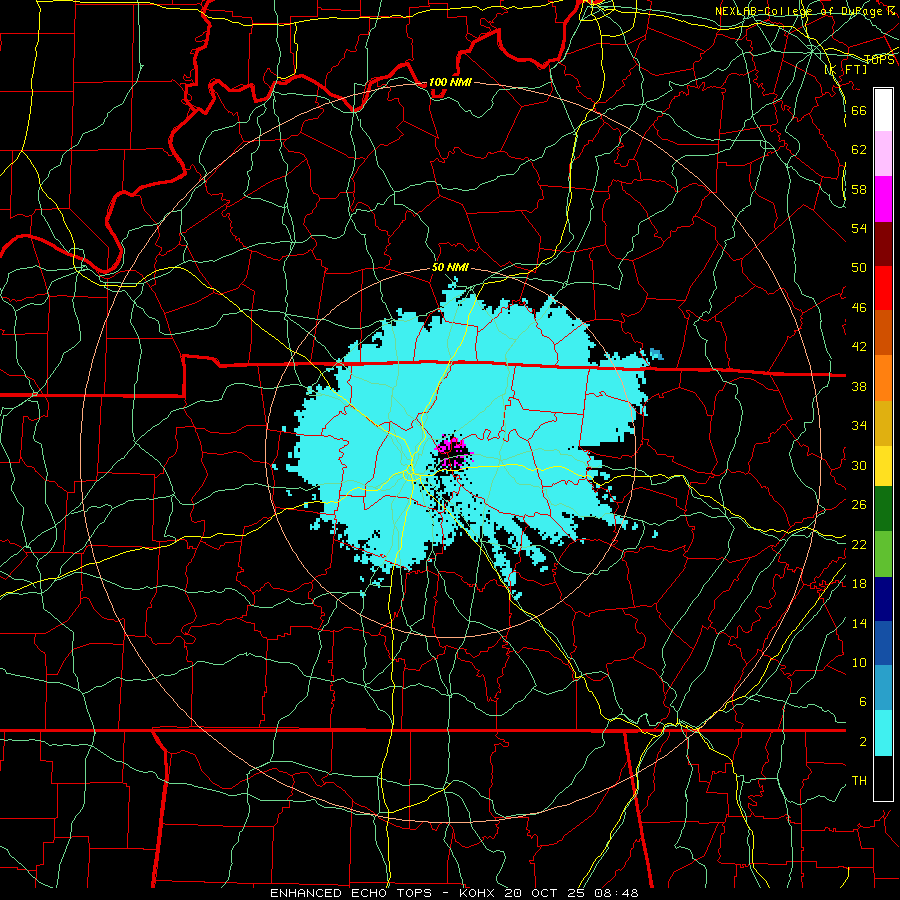Click the '66' legend value label
Viewport: 900px width, 900px height.
click(x=859, y=110)
